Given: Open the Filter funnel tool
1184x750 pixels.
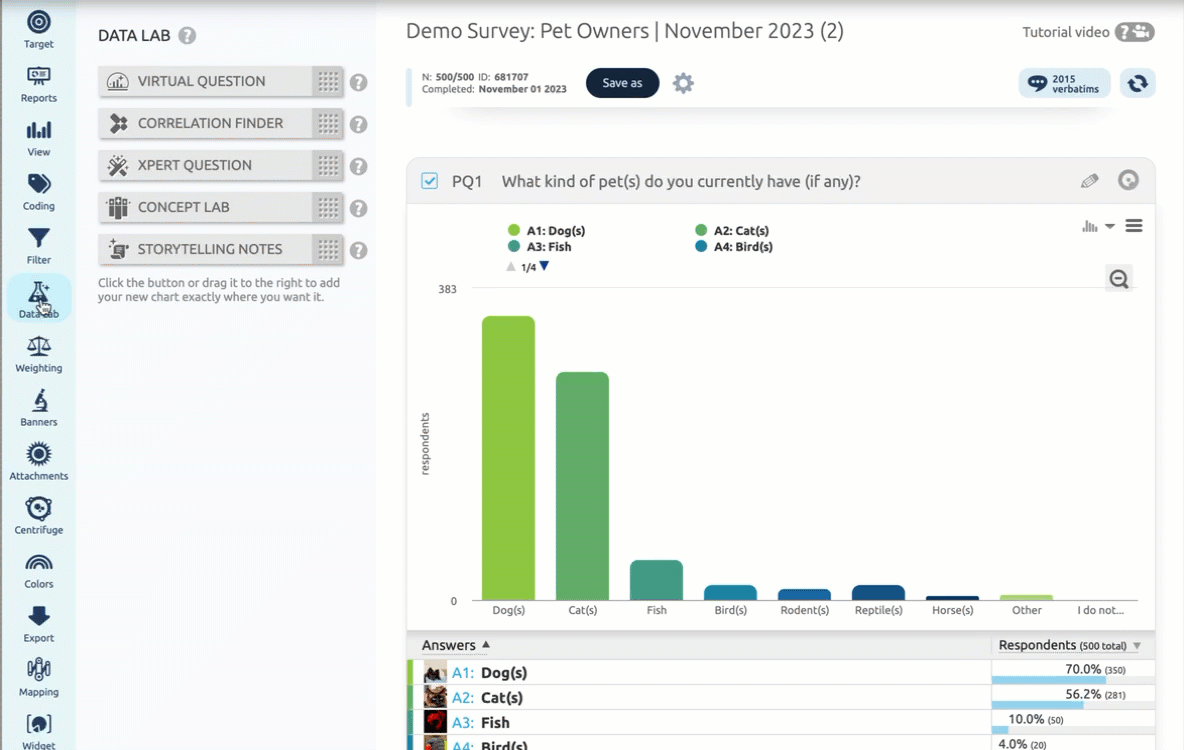Looking at the screenshot, I should [39, 245].
